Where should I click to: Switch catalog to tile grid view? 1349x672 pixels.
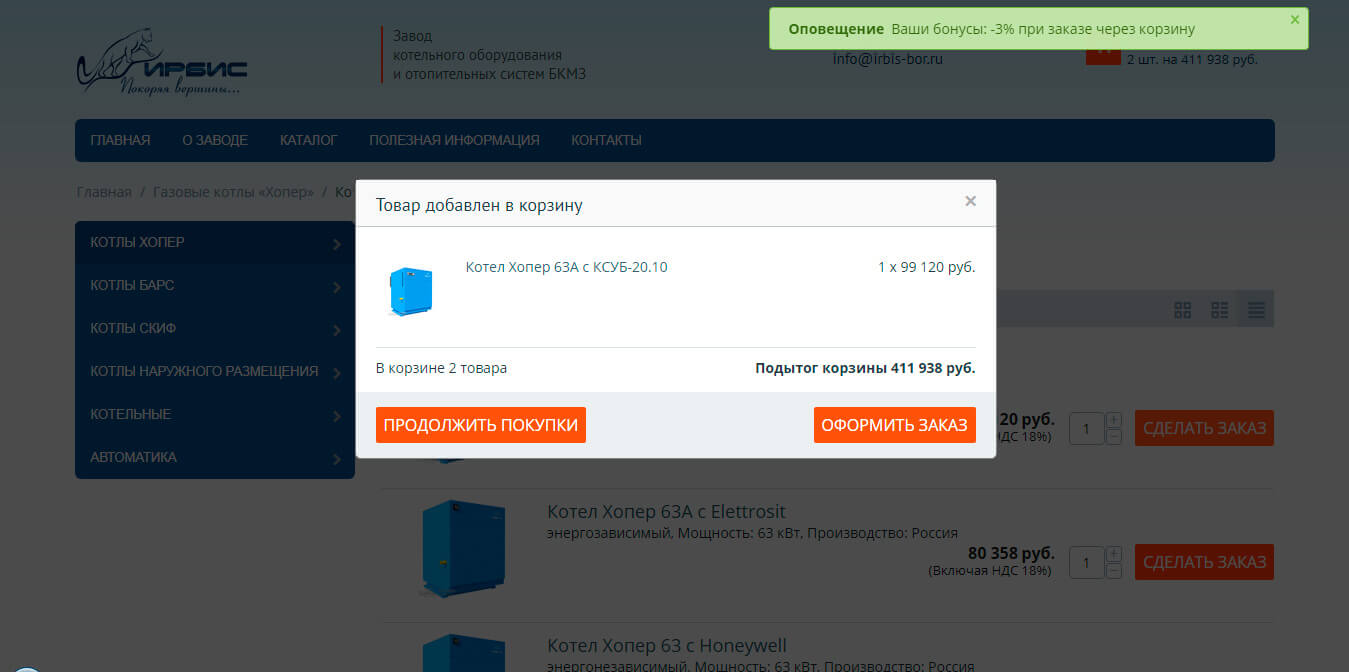coord(1183,310)
